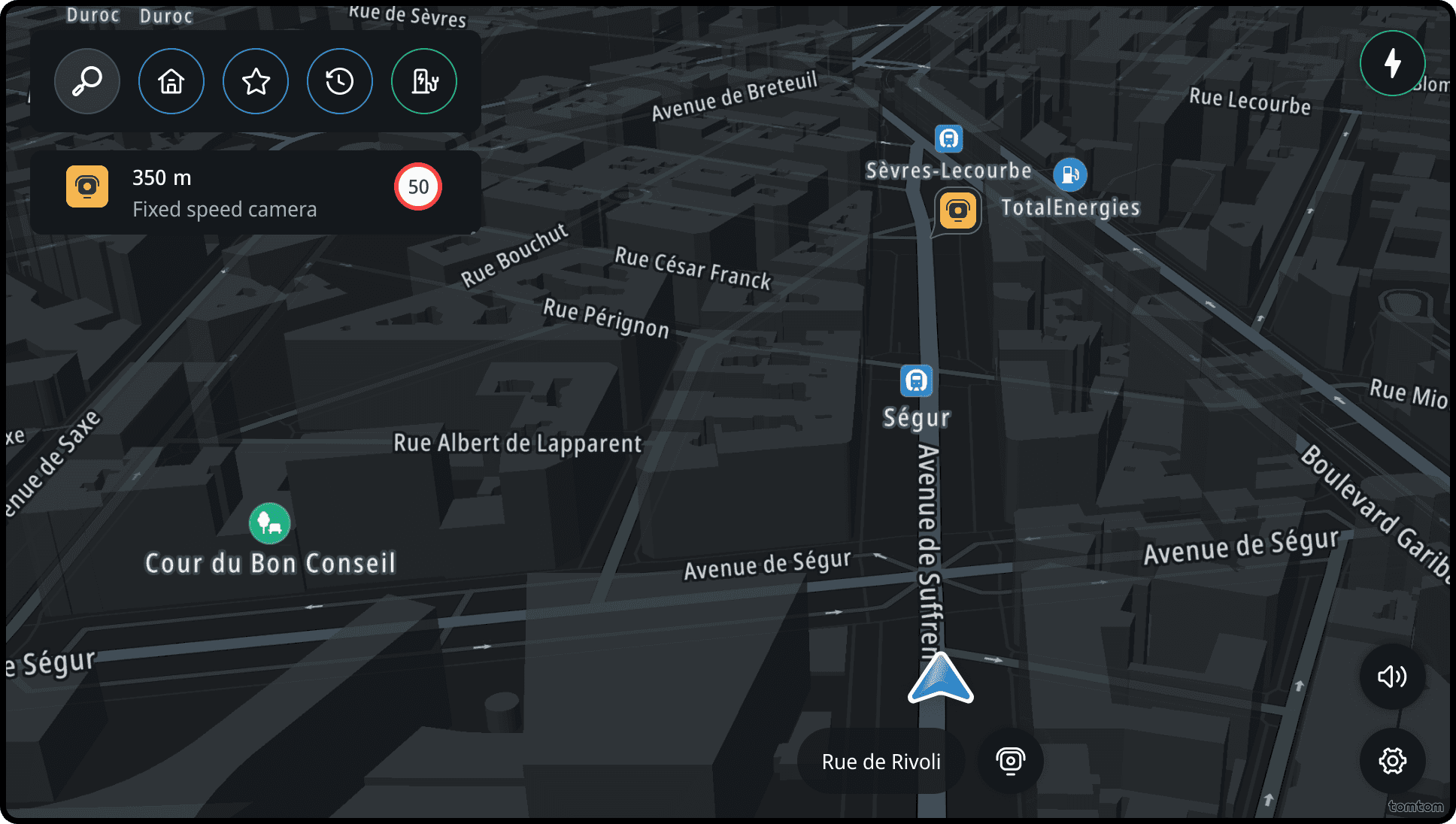Click the TomTom logo watermark

tap(1415, 807)
